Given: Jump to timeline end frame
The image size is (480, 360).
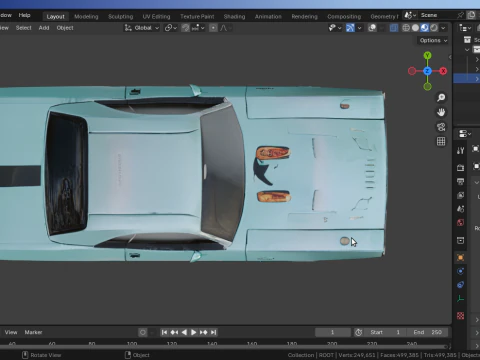Looking at the screenshot, I should click(214, 332).
